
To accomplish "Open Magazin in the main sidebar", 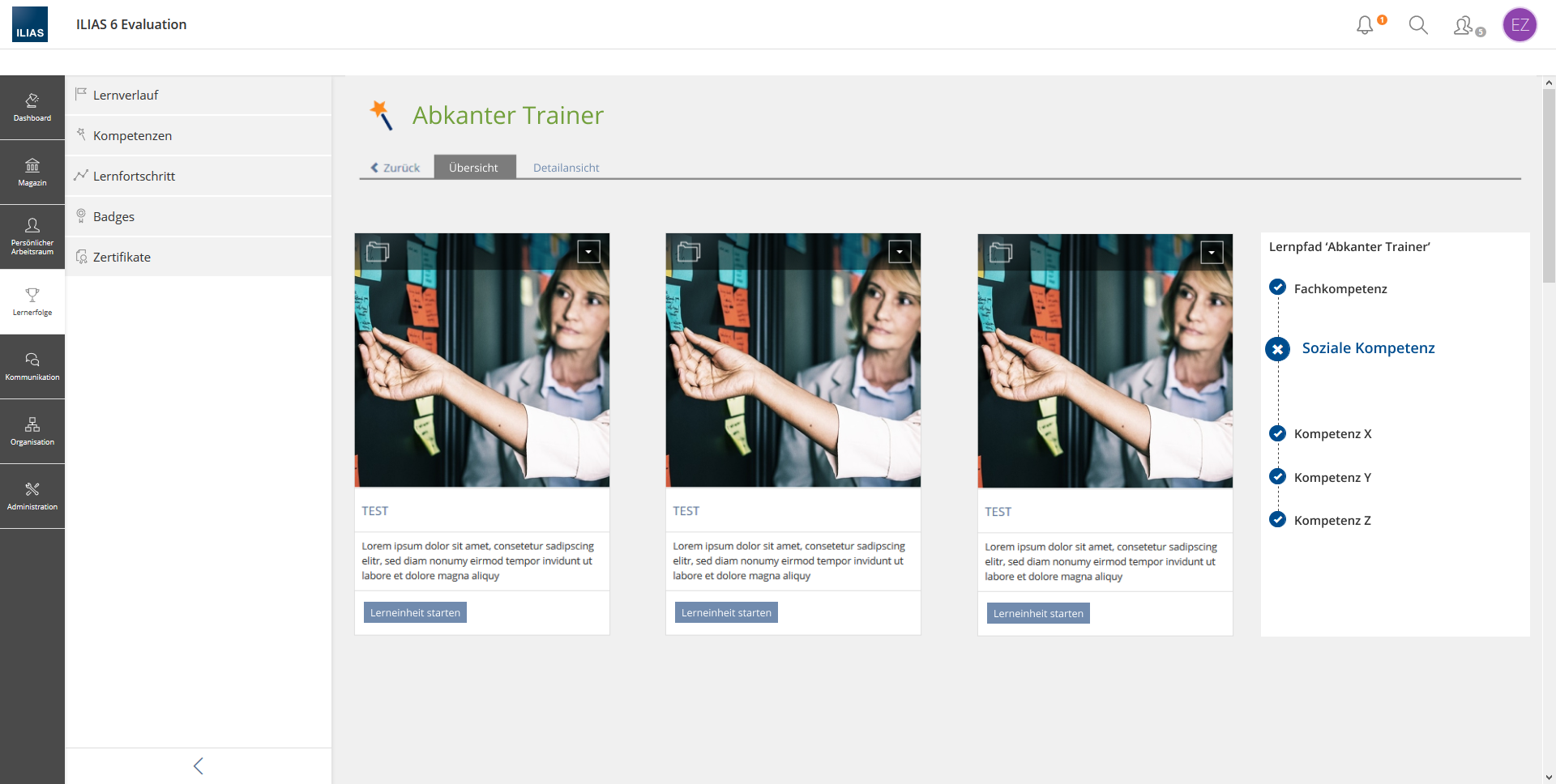I will (x=32, y=173).
